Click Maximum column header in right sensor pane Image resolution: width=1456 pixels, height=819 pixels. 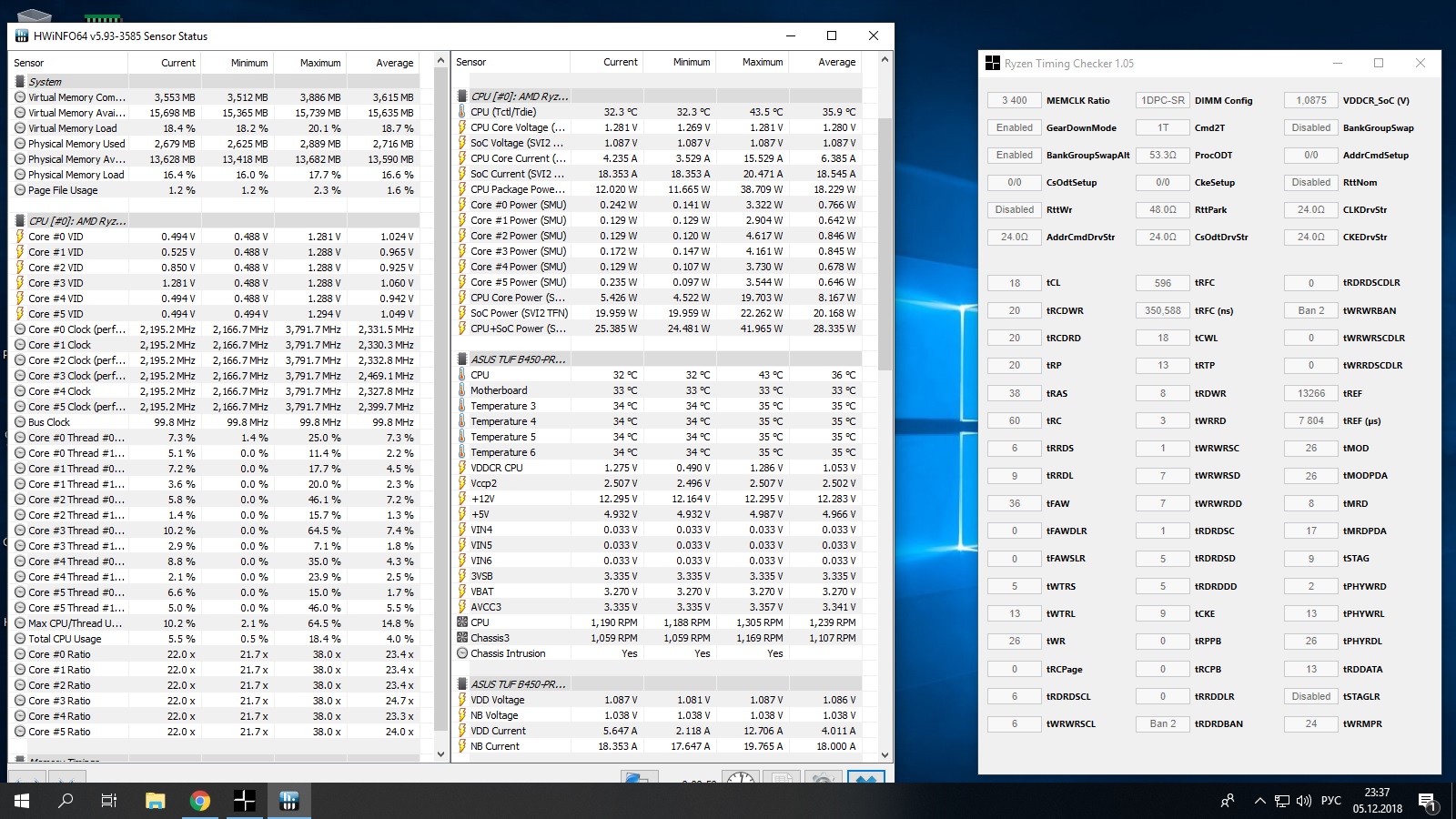tap(752, 62)
